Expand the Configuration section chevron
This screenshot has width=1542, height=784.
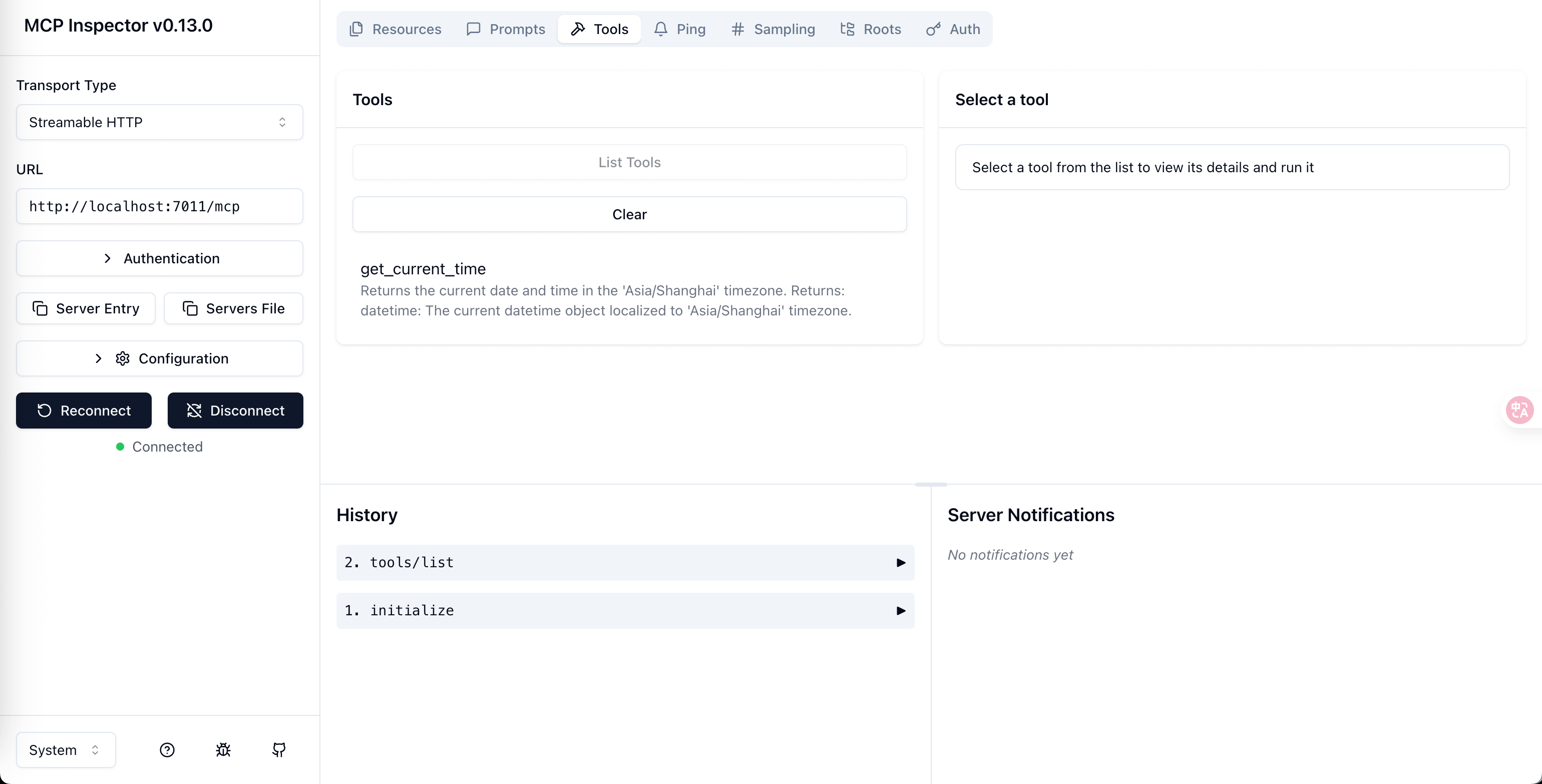(x=99, y=358)
